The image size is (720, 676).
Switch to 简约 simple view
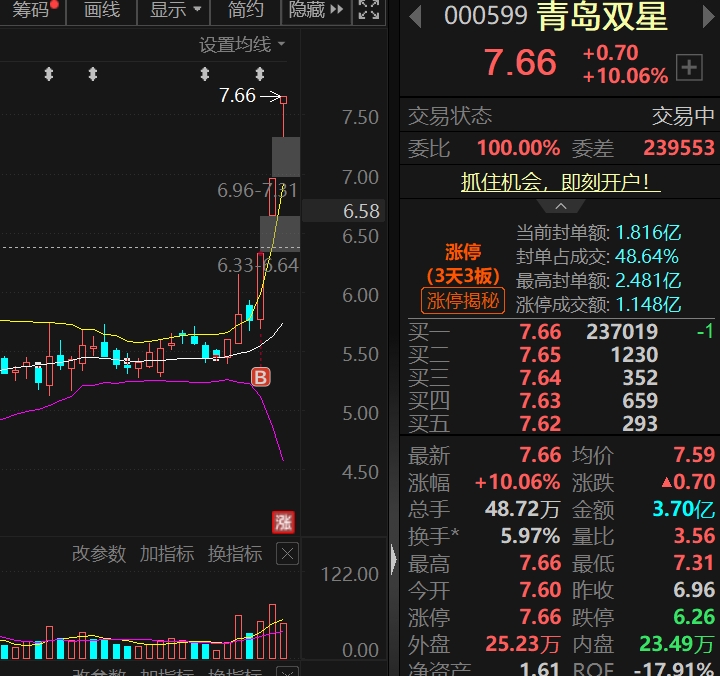pyautogui.click(x=245, y=10)
